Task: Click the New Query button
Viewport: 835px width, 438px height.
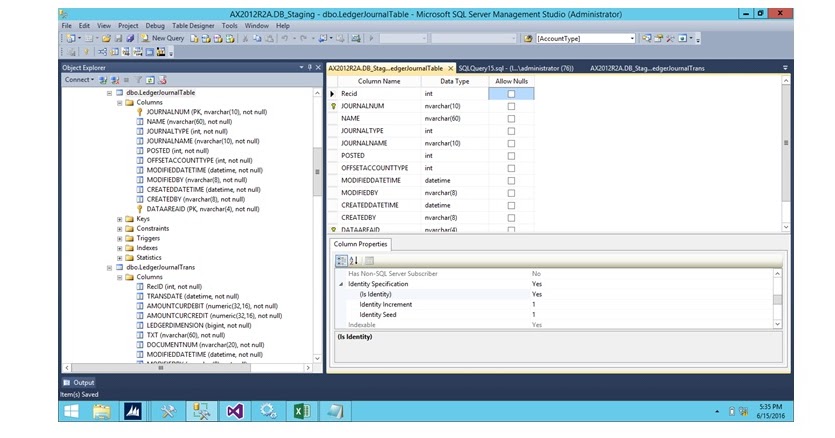Action: tap(162, 38)
